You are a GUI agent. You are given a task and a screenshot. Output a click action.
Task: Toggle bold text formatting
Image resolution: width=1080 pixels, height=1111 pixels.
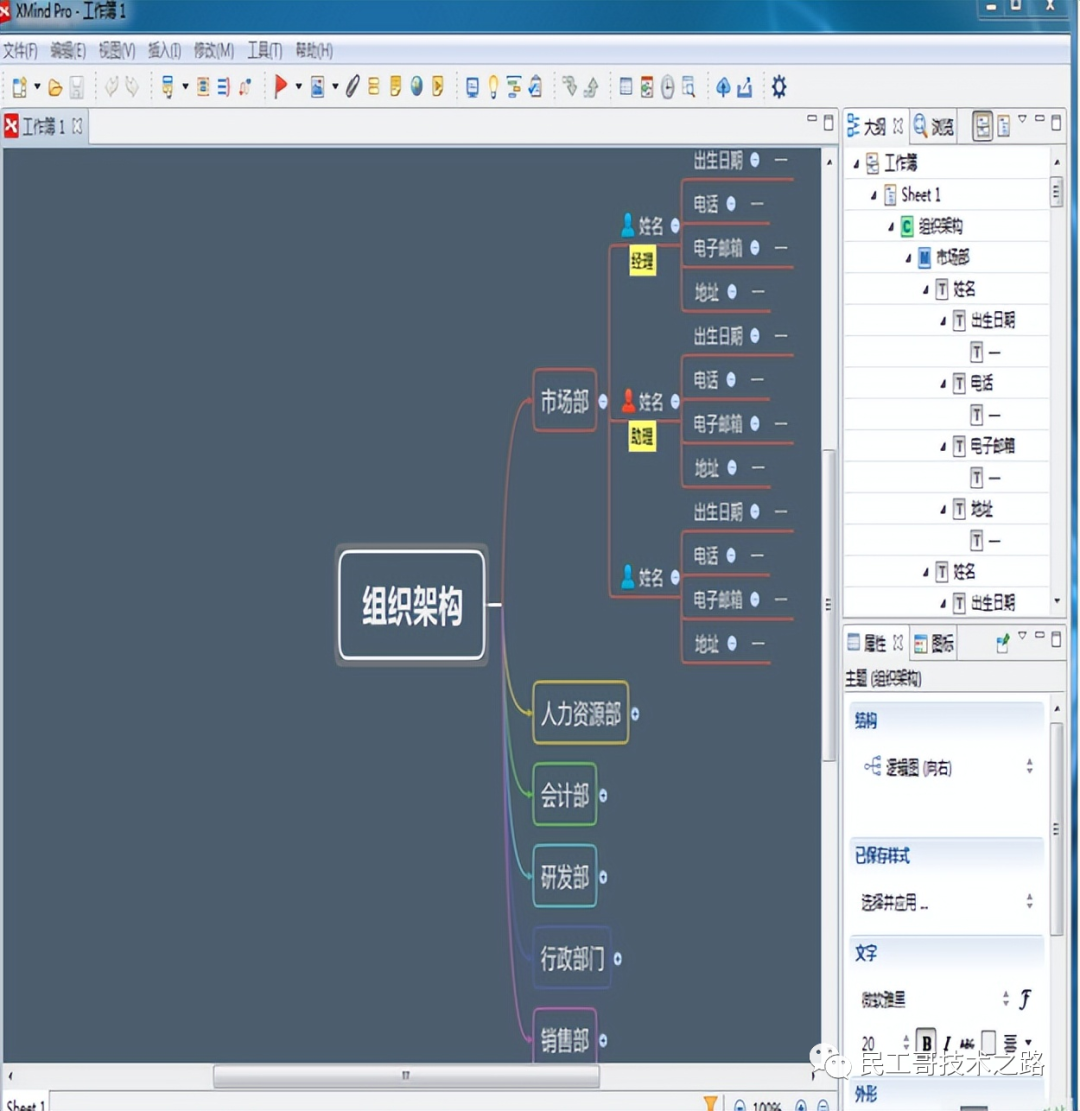tap(926, 1042)
